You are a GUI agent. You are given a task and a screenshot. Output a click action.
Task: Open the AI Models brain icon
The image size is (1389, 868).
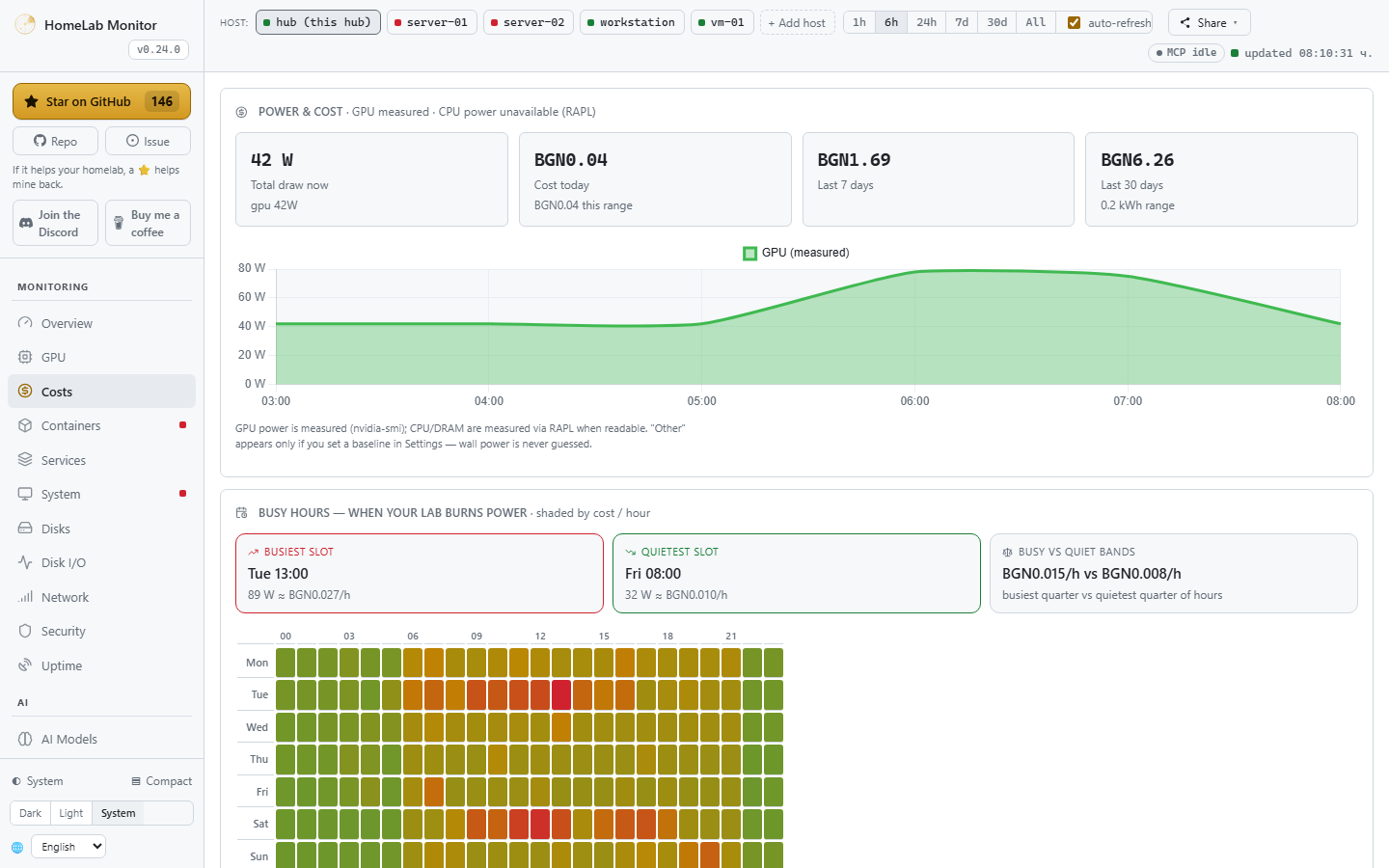tap(25, 739)
